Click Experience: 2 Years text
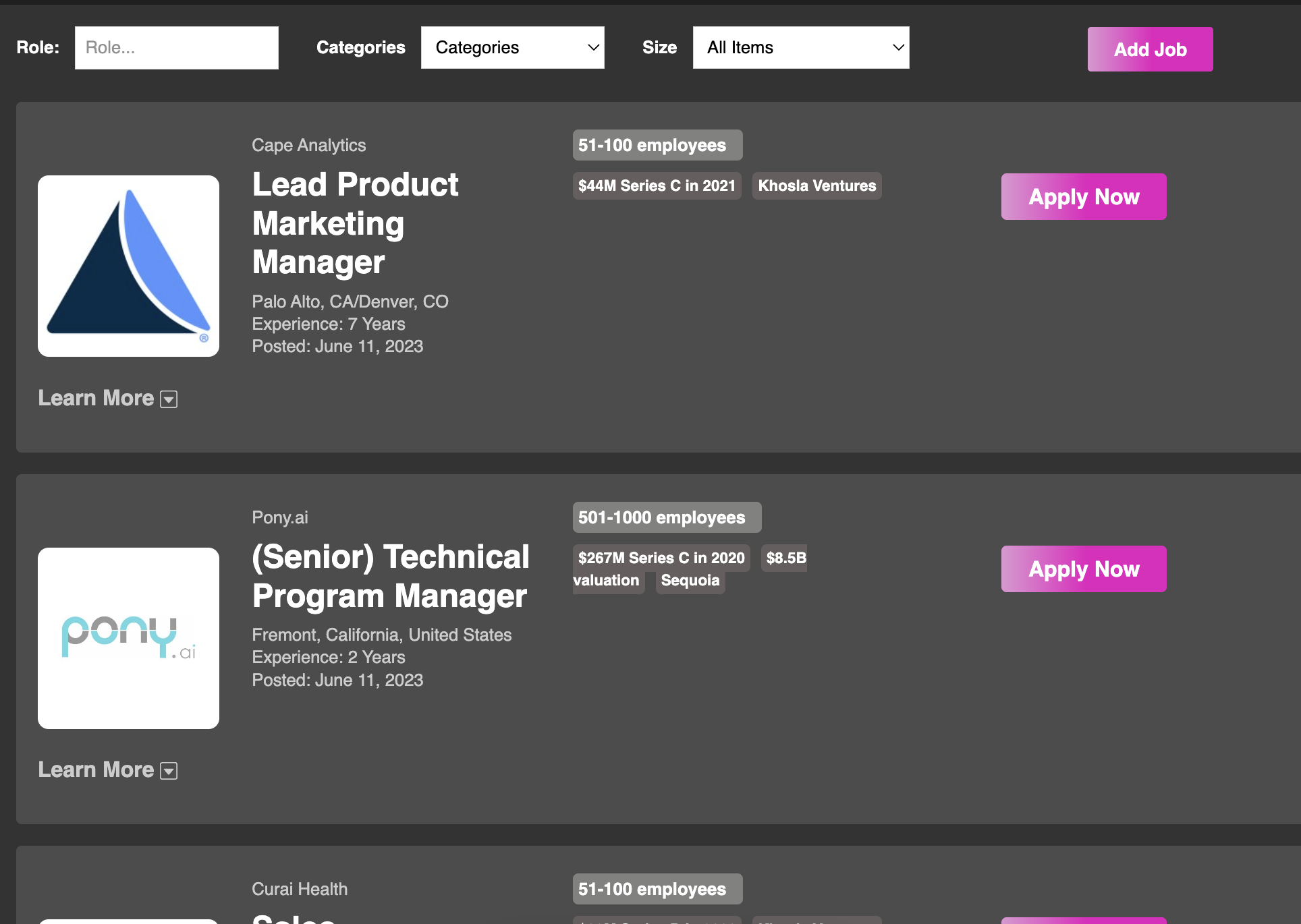The width and height of the screenshot is (1301, 924). 329,657
